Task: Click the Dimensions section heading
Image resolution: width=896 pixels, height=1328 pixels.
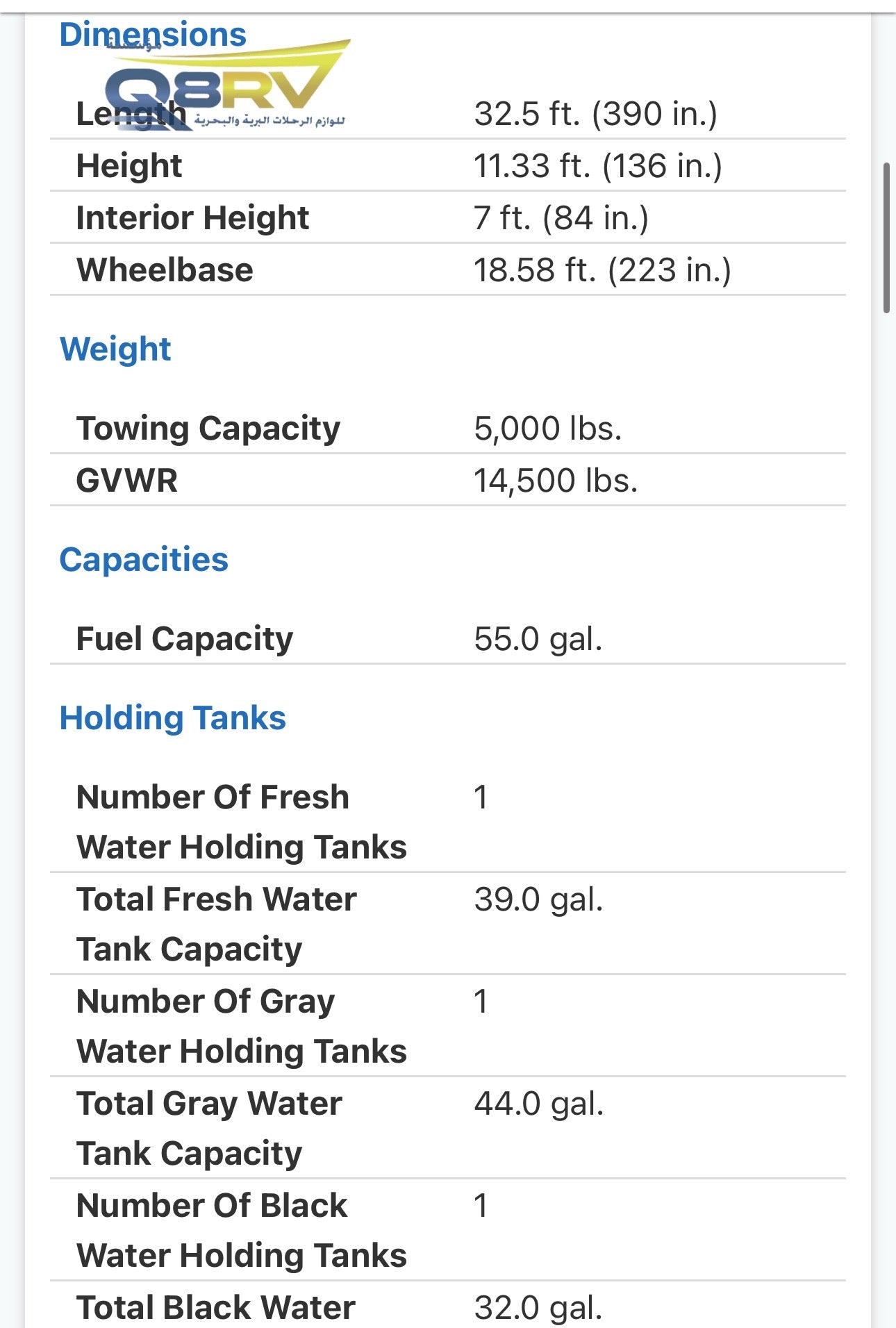Action: point(153,35)
